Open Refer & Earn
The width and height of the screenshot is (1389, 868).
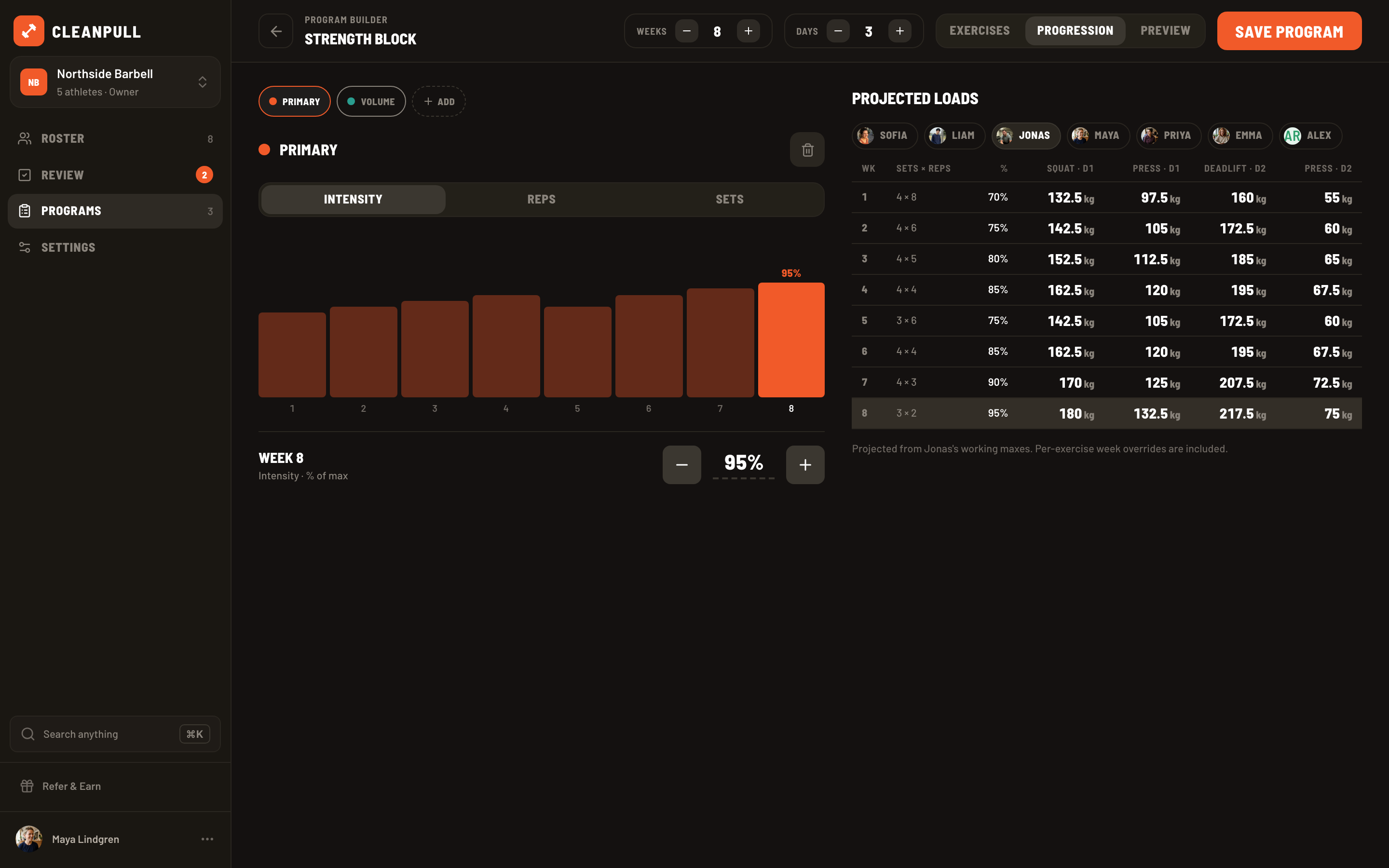[x=115, y=786]
